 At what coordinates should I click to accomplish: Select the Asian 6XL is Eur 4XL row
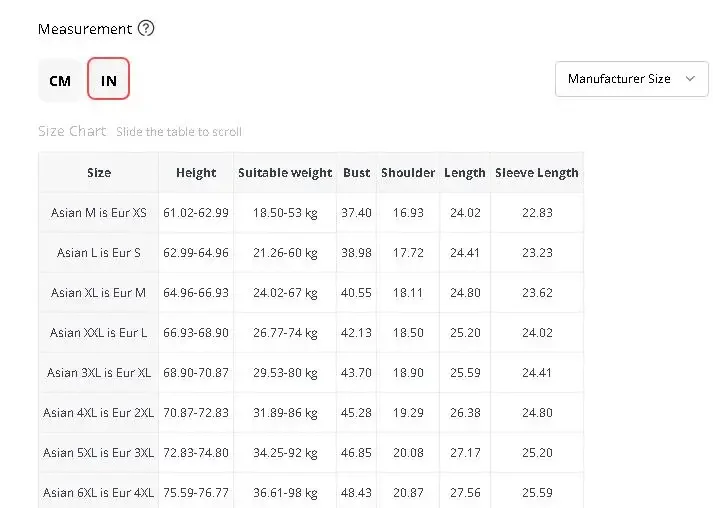tap(311, 491)
